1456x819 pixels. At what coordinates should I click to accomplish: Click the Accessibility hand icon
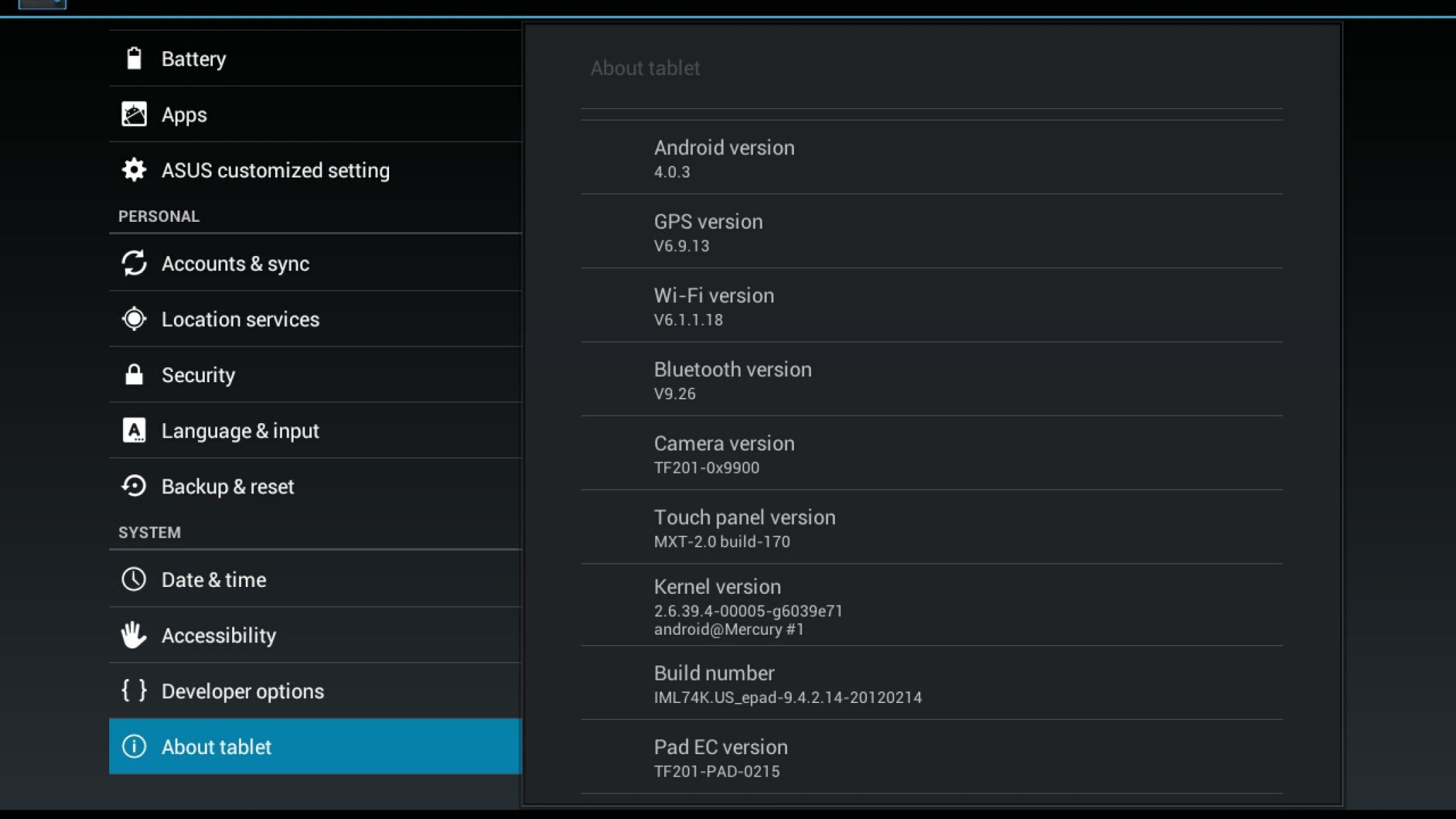point(134,635)
